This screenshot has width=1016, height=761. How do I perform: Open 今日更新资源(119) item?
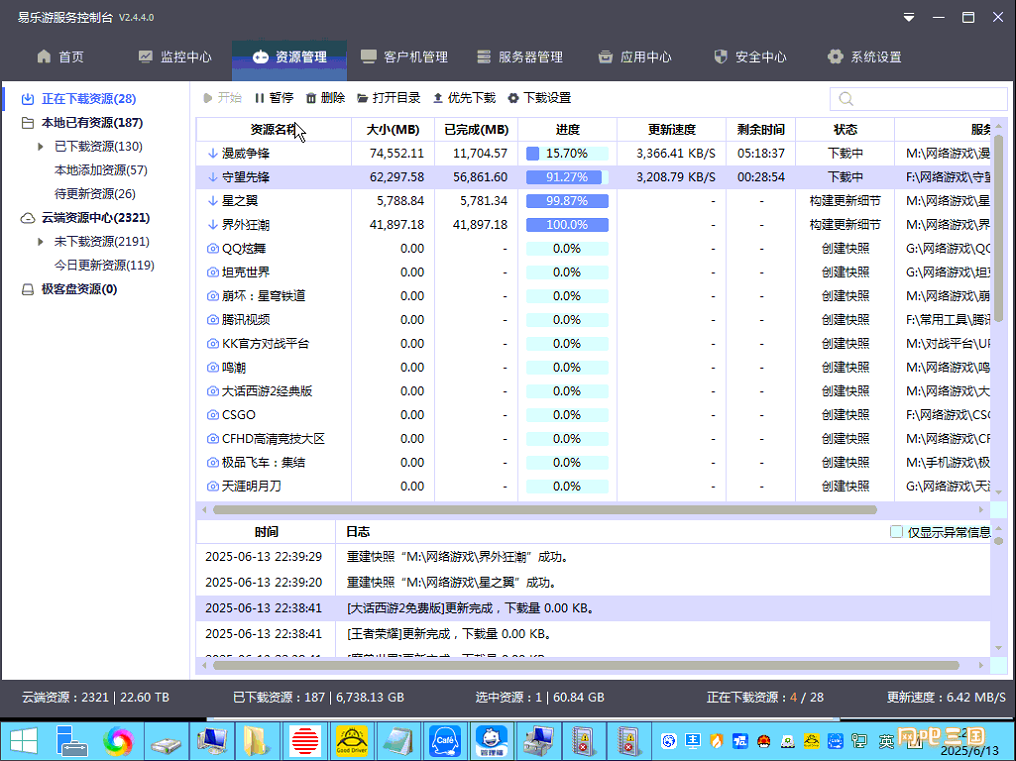[104, 265]
